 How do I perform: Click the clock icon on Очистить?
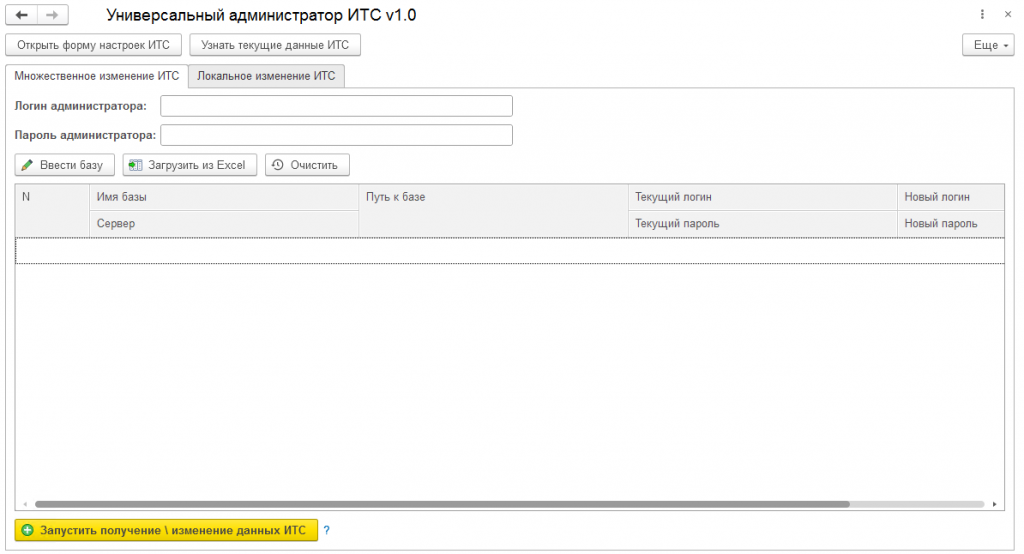pos(278,165)
